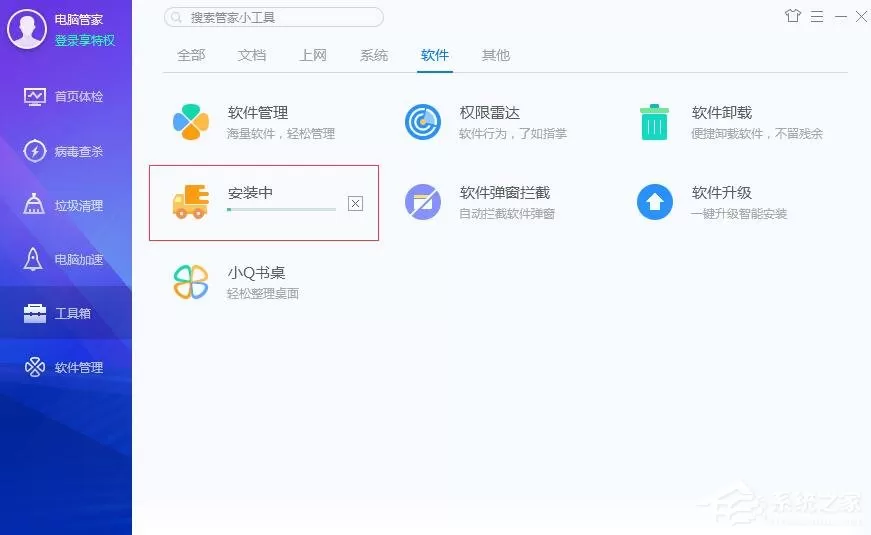Select the 病毒查杀 lightning icon
This screenshot has width=871, height=535.
tap(34, 151)
